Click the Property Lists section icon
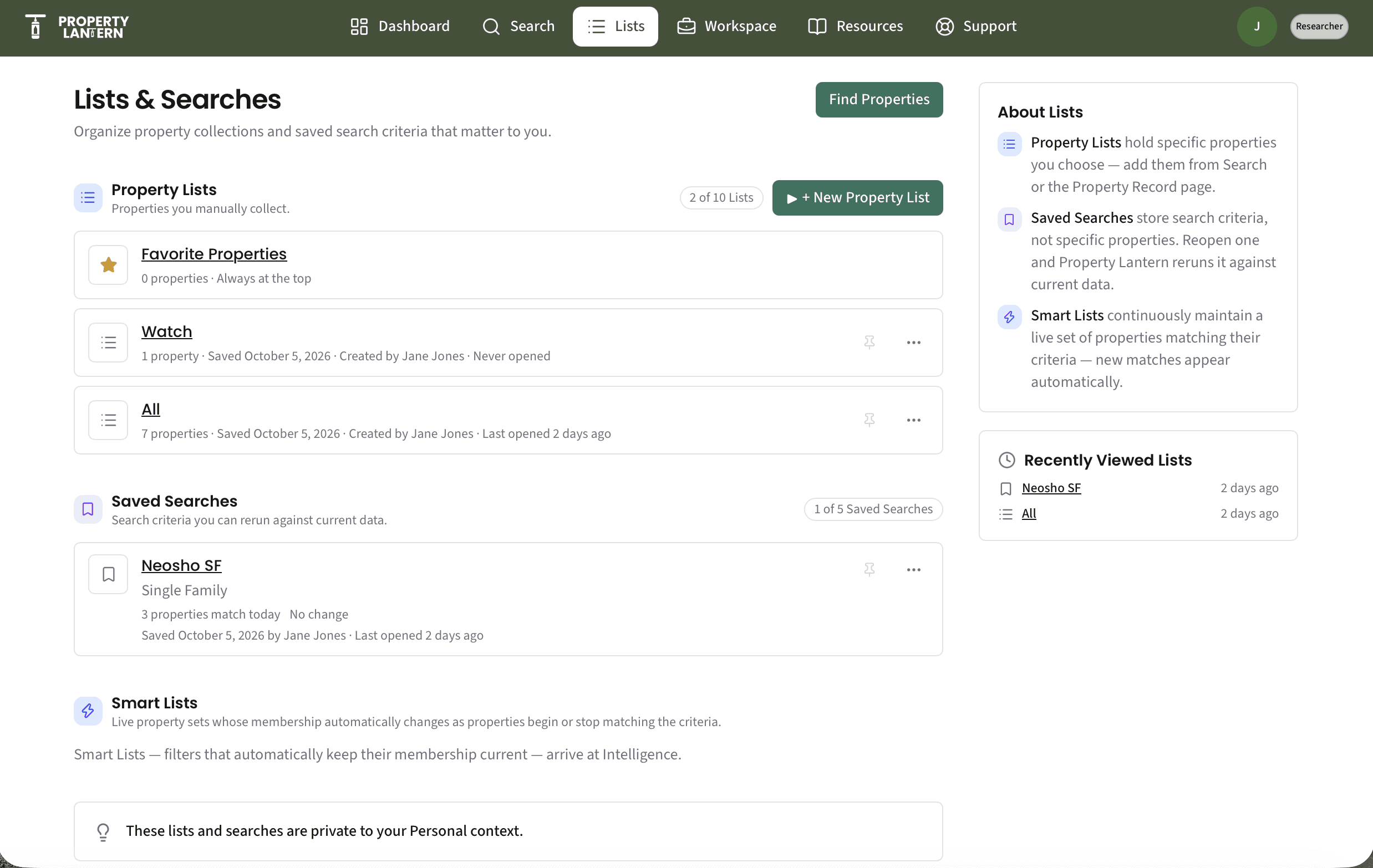Screen dimensions: 1373x868 [88, 198]
